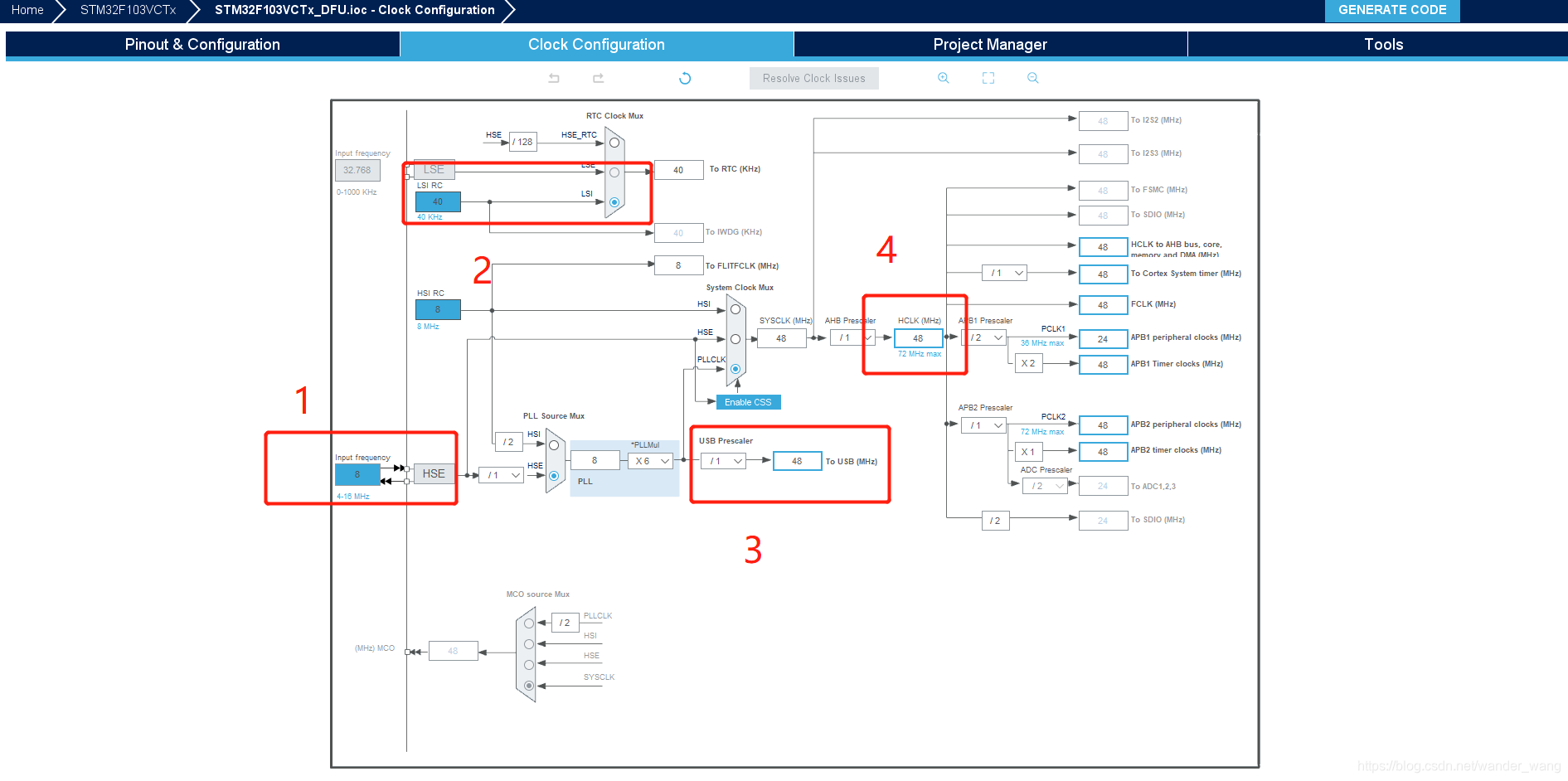Select HSI in MCO source Mux

tap(529, 644)
